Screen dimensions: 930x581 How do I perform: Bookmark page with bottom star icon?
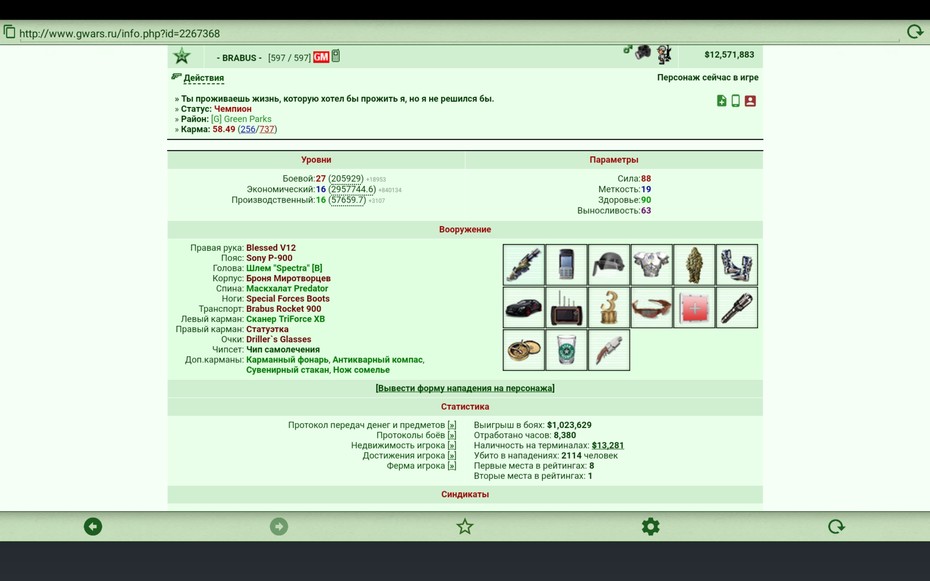[x=465, y=526]
